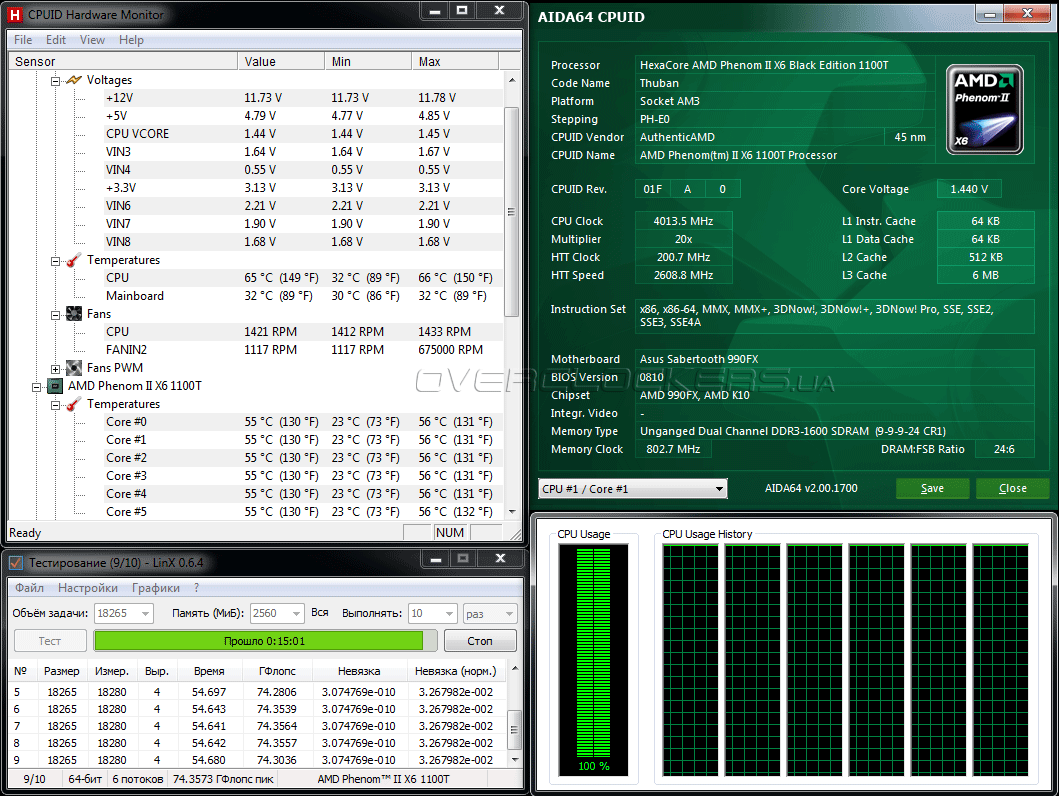Open the Графики menu in LinX
The height and width of the screenshot is (796, 1059).
tap(156, 588)
